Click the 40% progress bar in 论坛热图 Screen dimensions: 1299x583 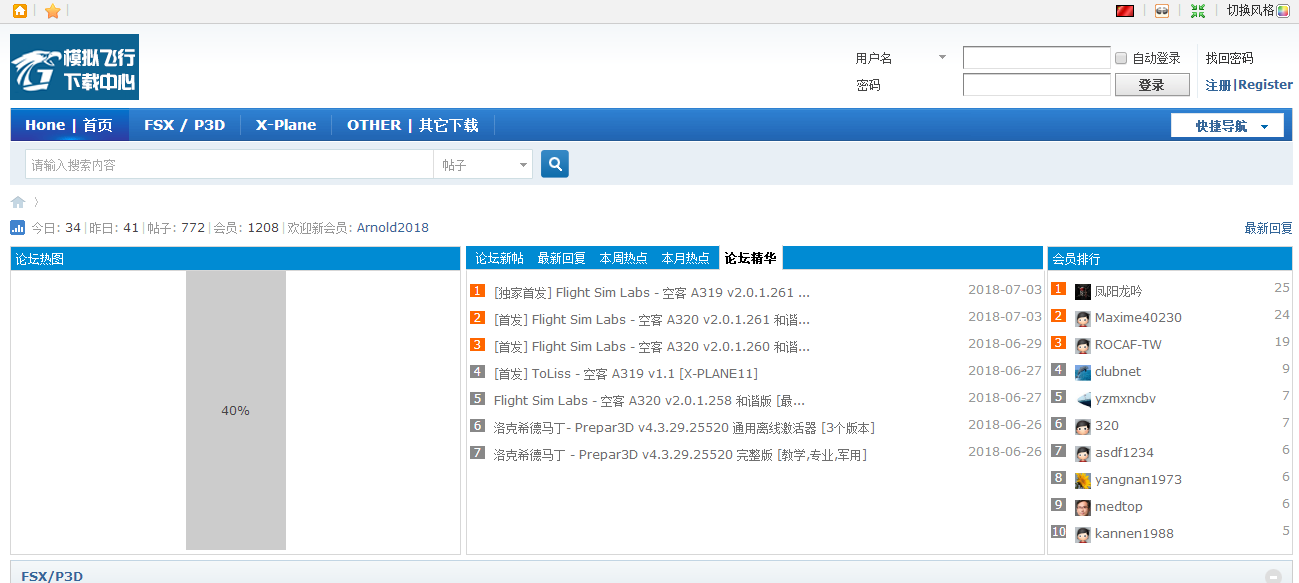(x=235, y=410)
